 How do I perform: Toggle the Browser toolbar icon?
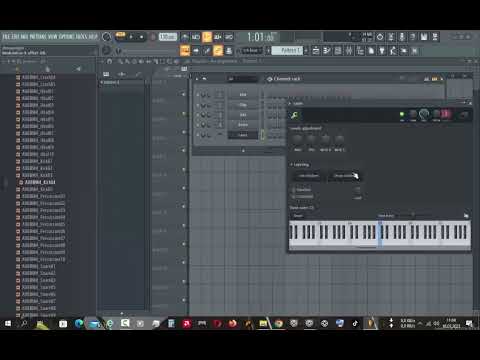click(360, 51)
